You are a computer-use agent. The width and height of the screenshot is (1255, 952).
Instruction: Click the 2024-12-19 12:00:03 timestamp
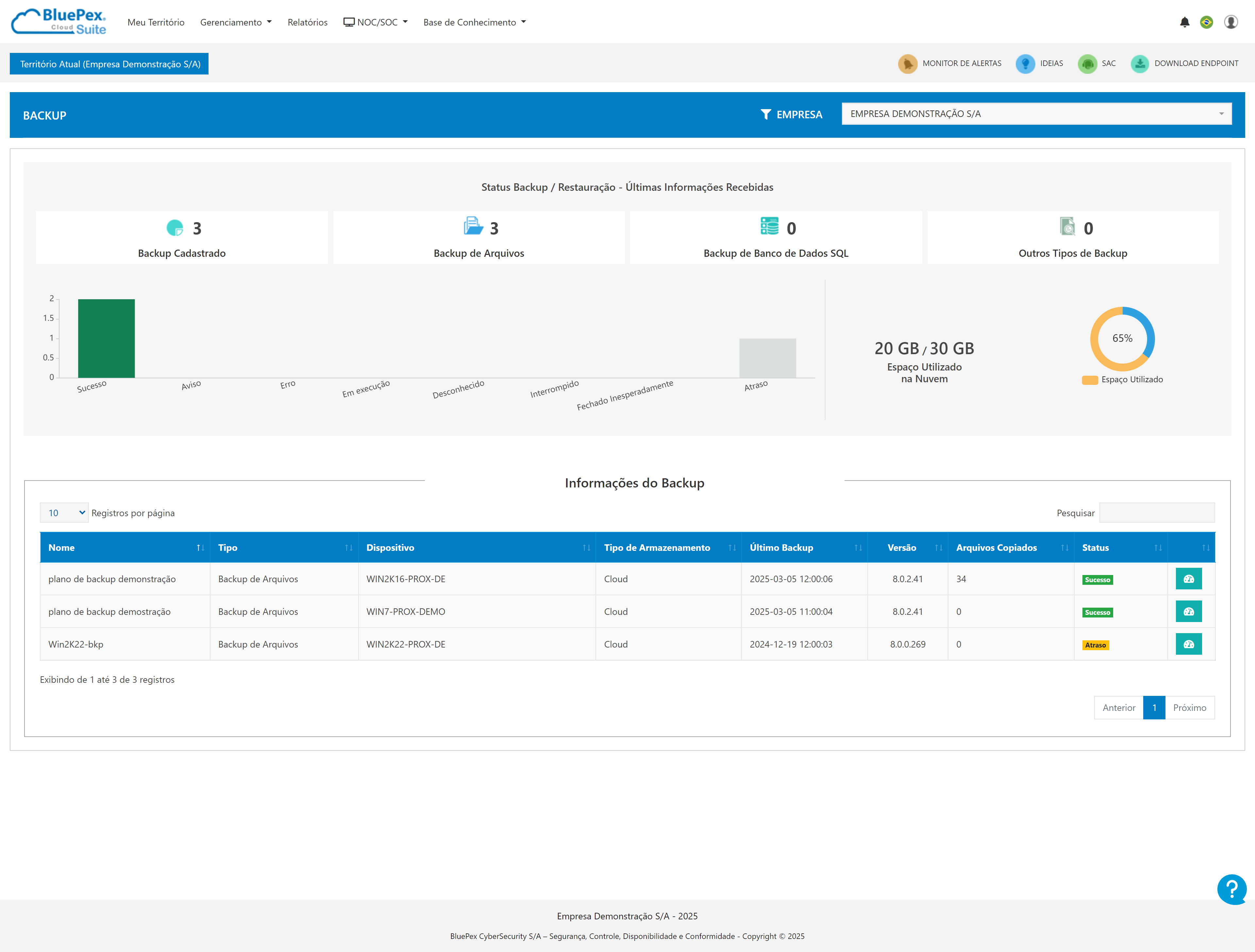point(791,644)
